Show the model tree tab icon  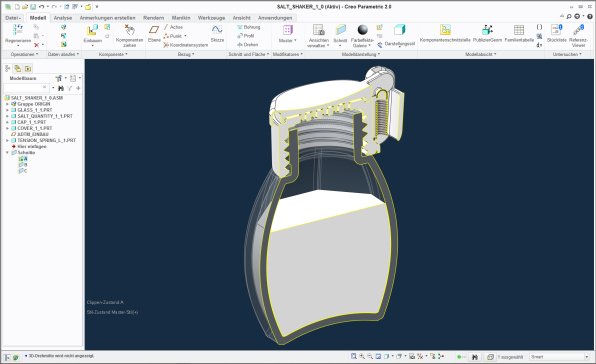pos(8,68)
